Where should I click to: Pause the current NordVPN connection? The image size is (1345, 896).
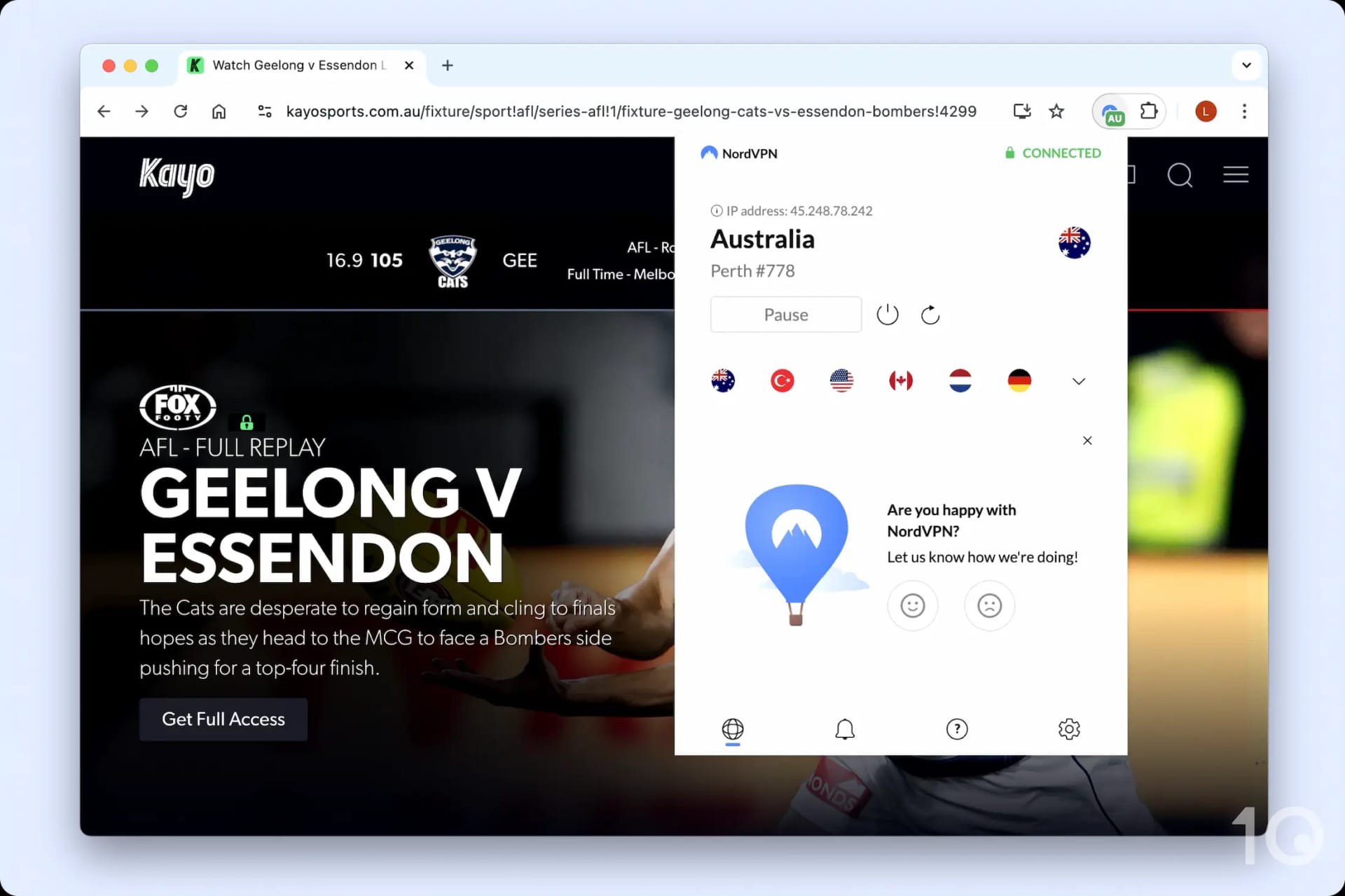click(x=786, y=314)
